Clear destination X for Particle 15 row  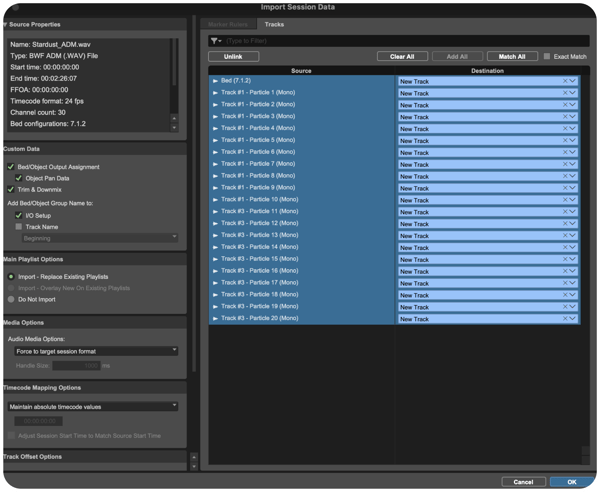565,259
